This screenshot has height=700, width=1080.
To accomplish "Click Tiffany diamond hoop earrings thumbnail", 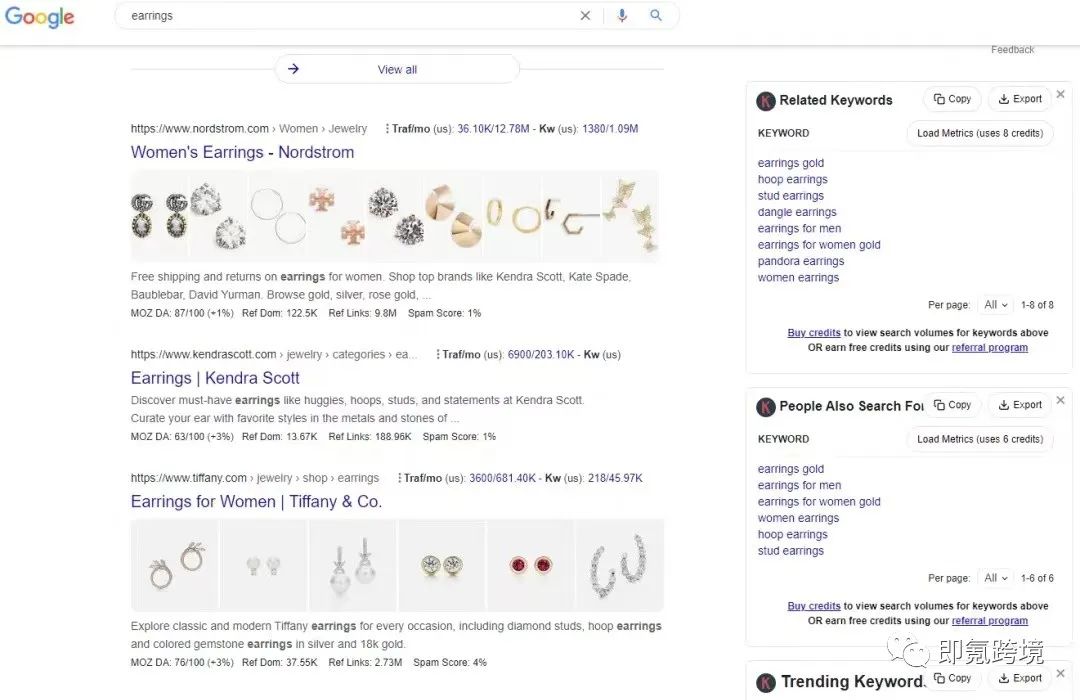I will [619, 566].
